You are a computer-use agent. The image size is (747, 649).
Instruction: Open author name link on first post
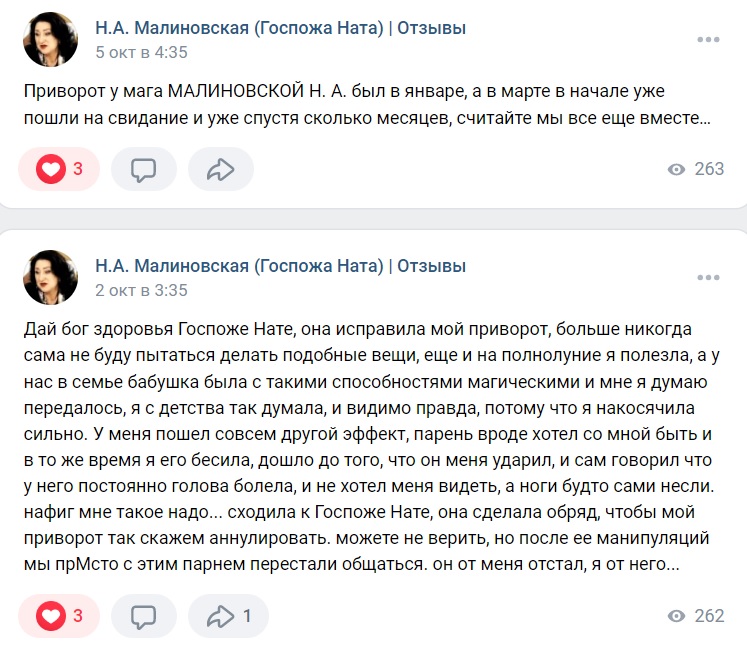(x=280, y=28)
